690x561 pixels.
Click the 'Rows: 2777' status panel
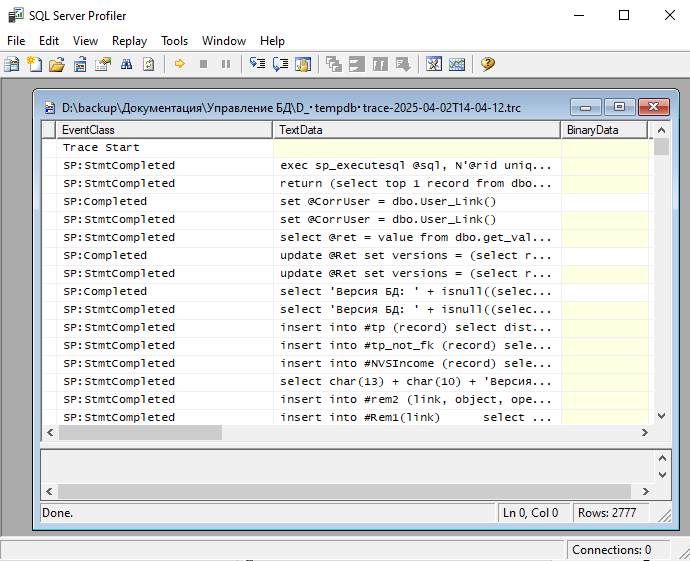coord(610,513)
